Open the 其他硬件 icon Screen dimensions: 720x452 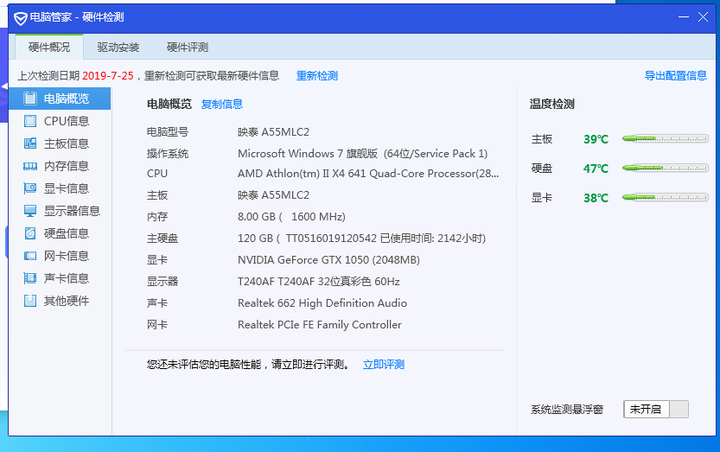(x=30, y=301)
